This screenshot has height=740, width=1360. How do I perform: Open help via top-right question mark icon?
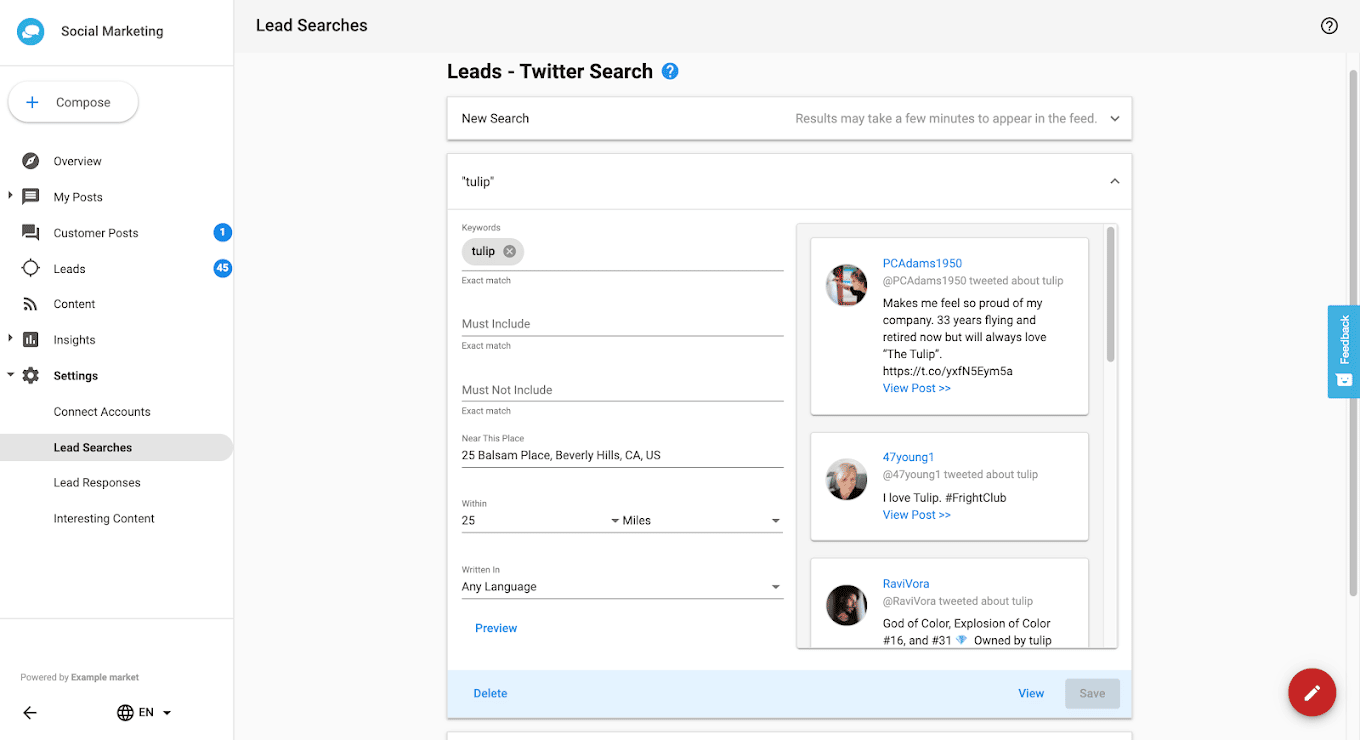click(x=1329, y=26)
